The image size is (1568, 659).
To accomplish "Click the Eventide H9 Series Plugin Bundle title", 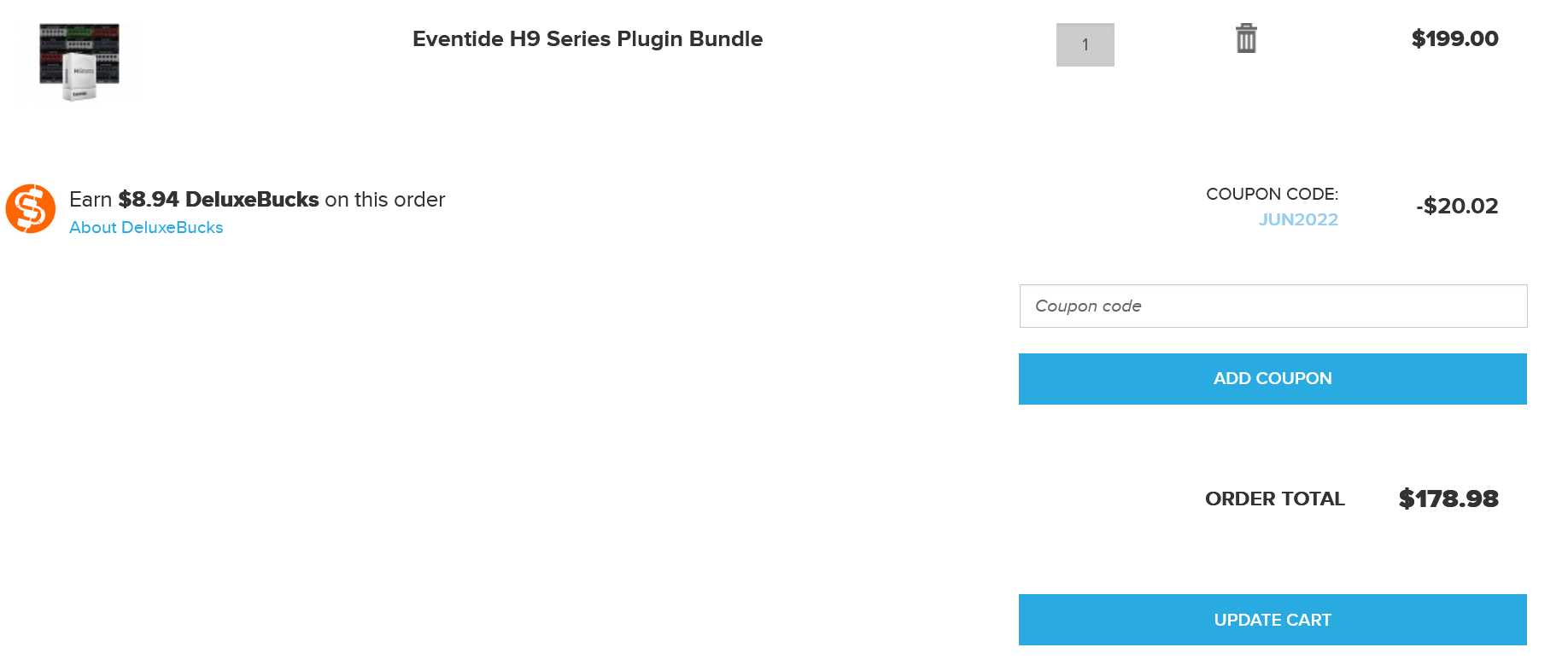I will tap(588, 39).
